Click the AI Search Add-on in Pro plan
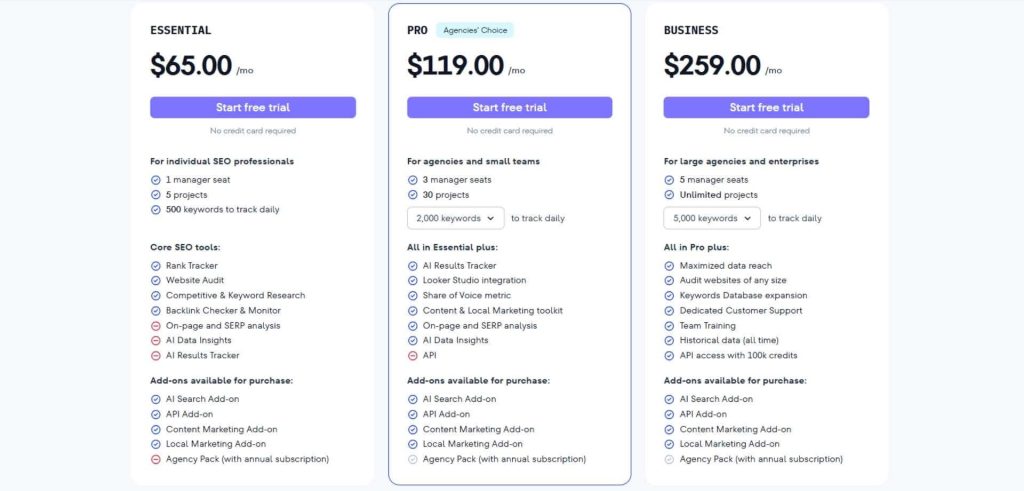 coord(458,399)
